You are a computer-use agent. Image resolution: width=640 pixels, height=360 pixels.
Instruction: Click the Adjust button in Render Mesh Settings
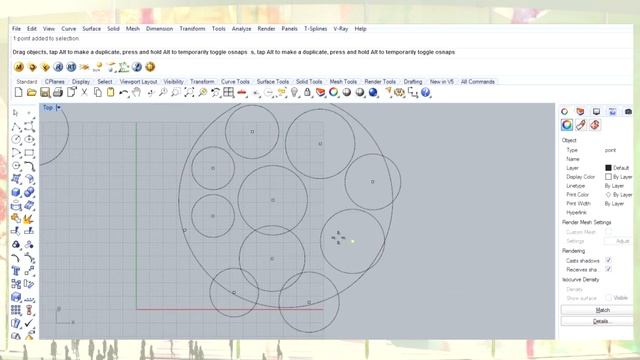click(x=618, y=241)
